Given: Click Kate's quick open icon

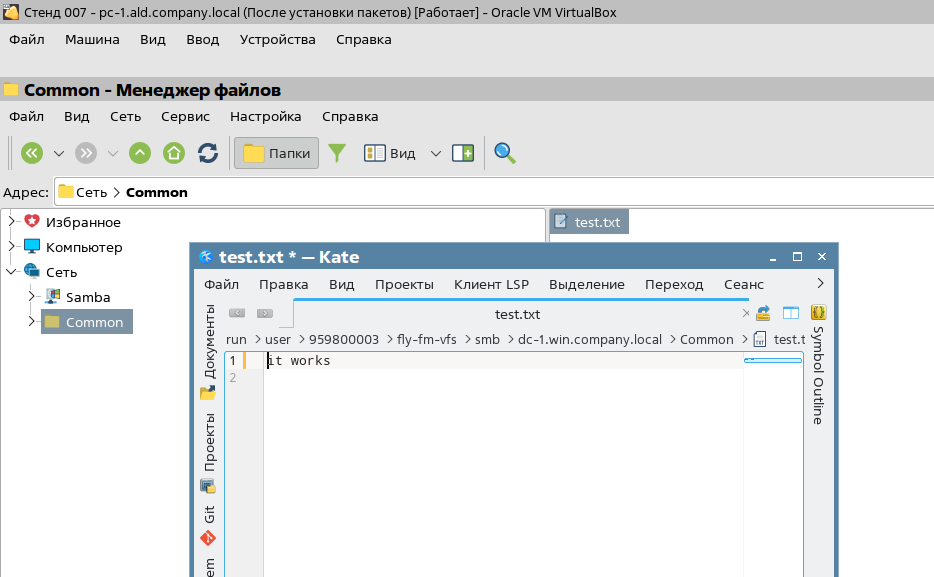Looking at the screenshot, I should (x=763, y=313).
